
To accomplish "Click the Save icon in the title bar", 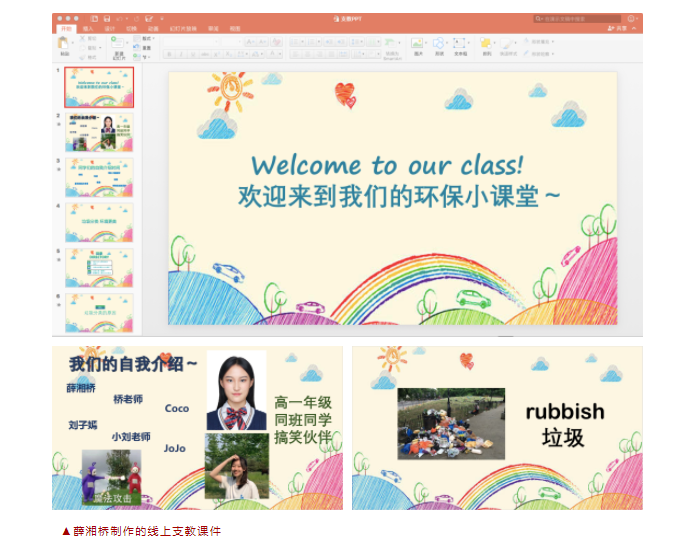I will (x=106, y=19).
